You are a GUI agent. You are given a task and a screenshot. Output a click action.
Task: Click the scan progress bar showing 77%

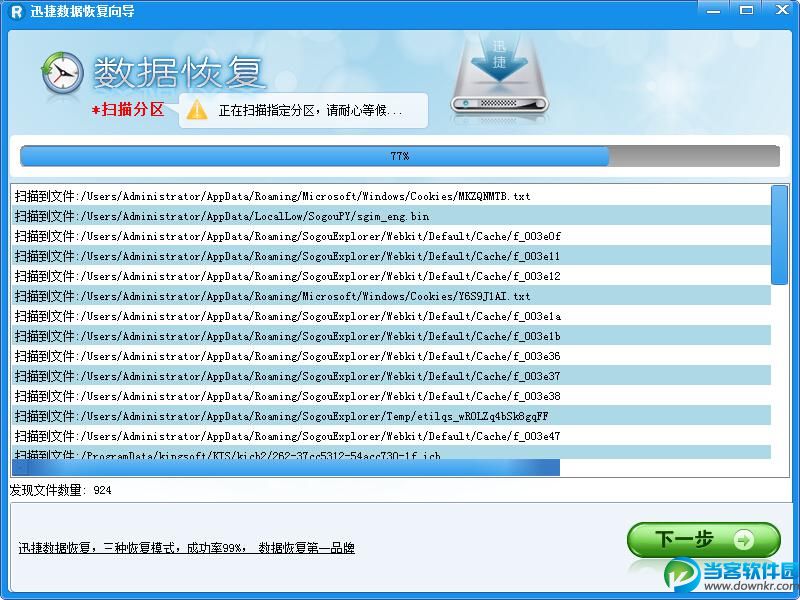(399, 156)
